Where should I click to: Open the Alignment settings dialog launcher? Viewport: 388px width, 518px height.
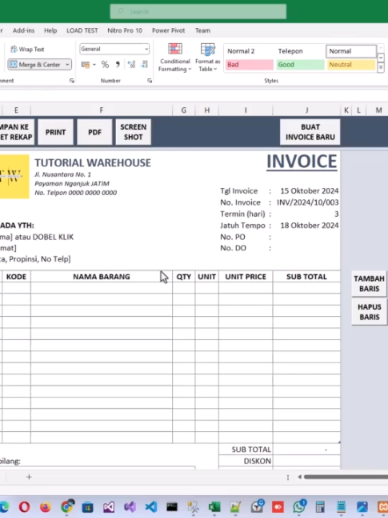coord(72,80)
